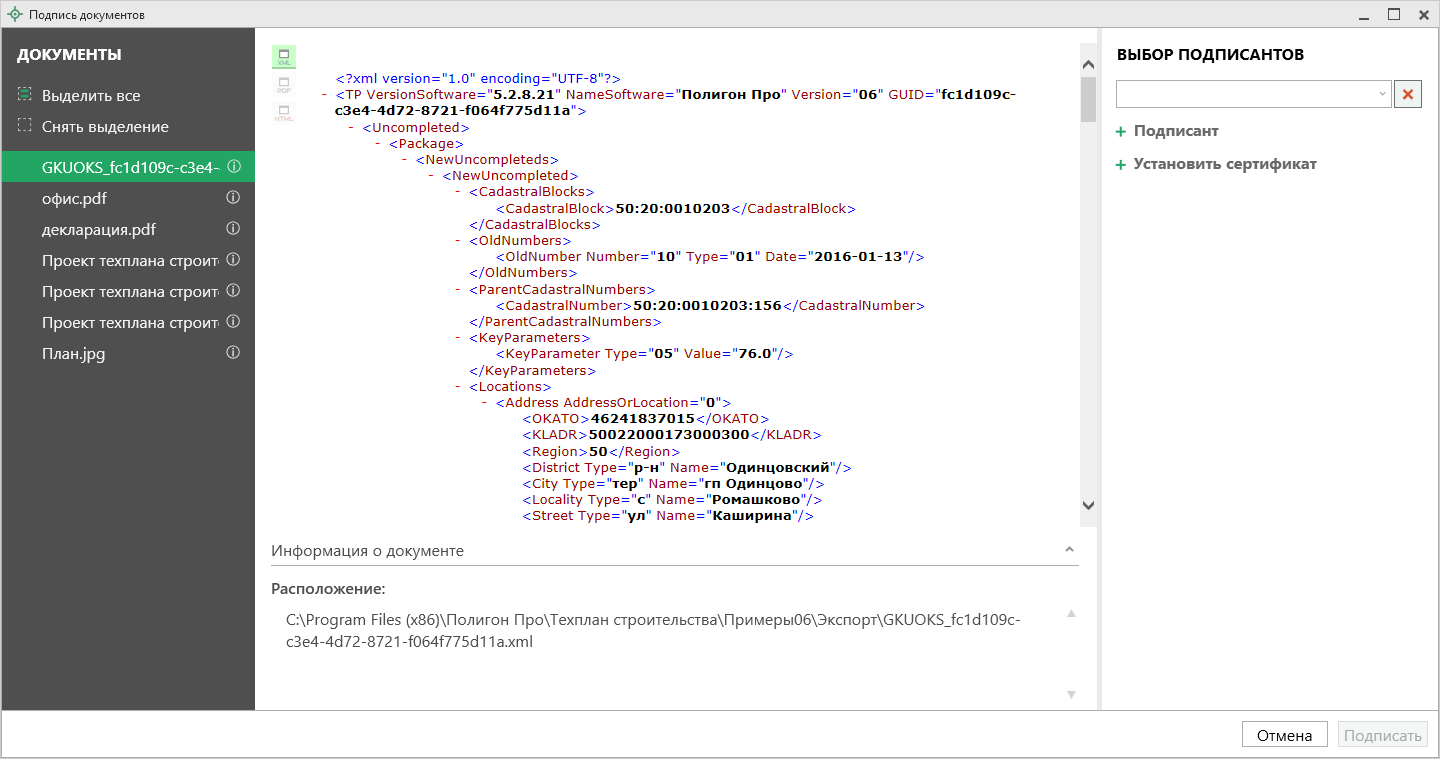Image resolution: width=1440 pixels, height=759 pixels.
Task: Clear signer with red X button
Action: click(1408, 94)
